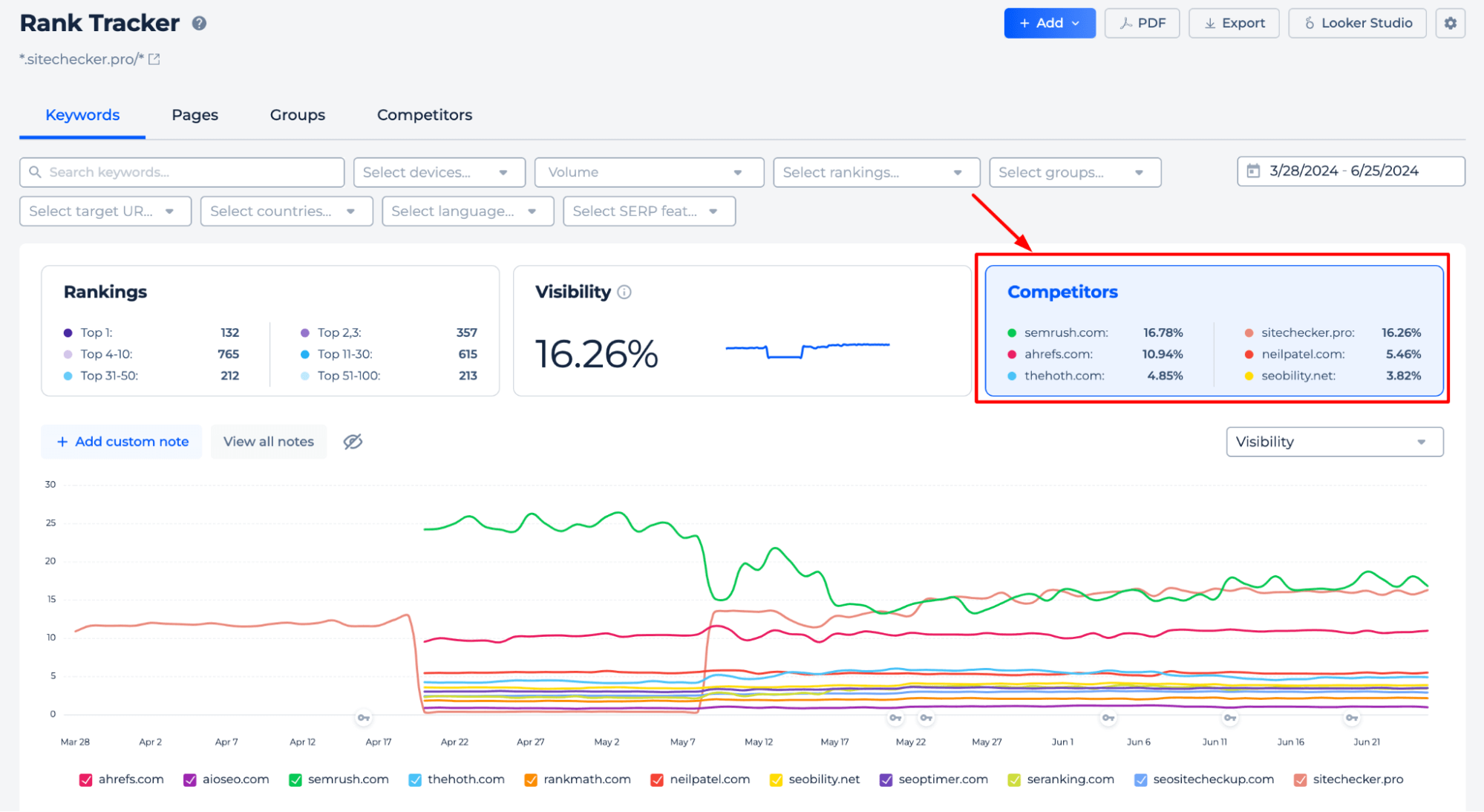This screenshot has width=1484, height=812.
Task: Click Add custom note
Action: click(x=122, y=442)
